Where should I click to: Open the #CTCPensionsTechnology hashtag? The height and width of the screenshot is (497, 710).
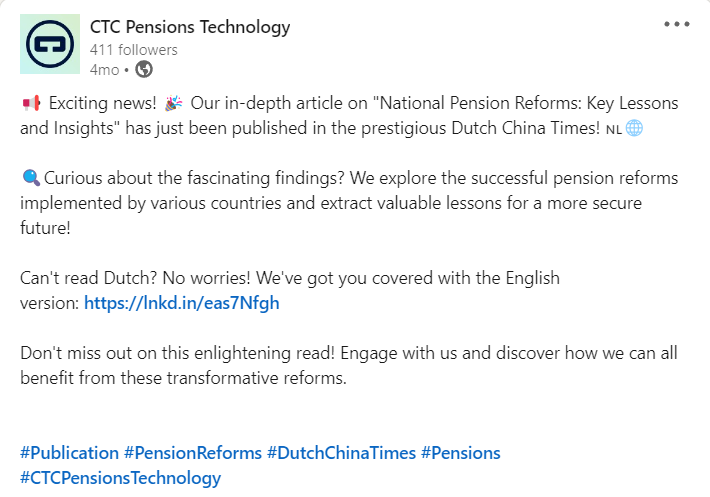pyautogui.click(x=120, y=478)
